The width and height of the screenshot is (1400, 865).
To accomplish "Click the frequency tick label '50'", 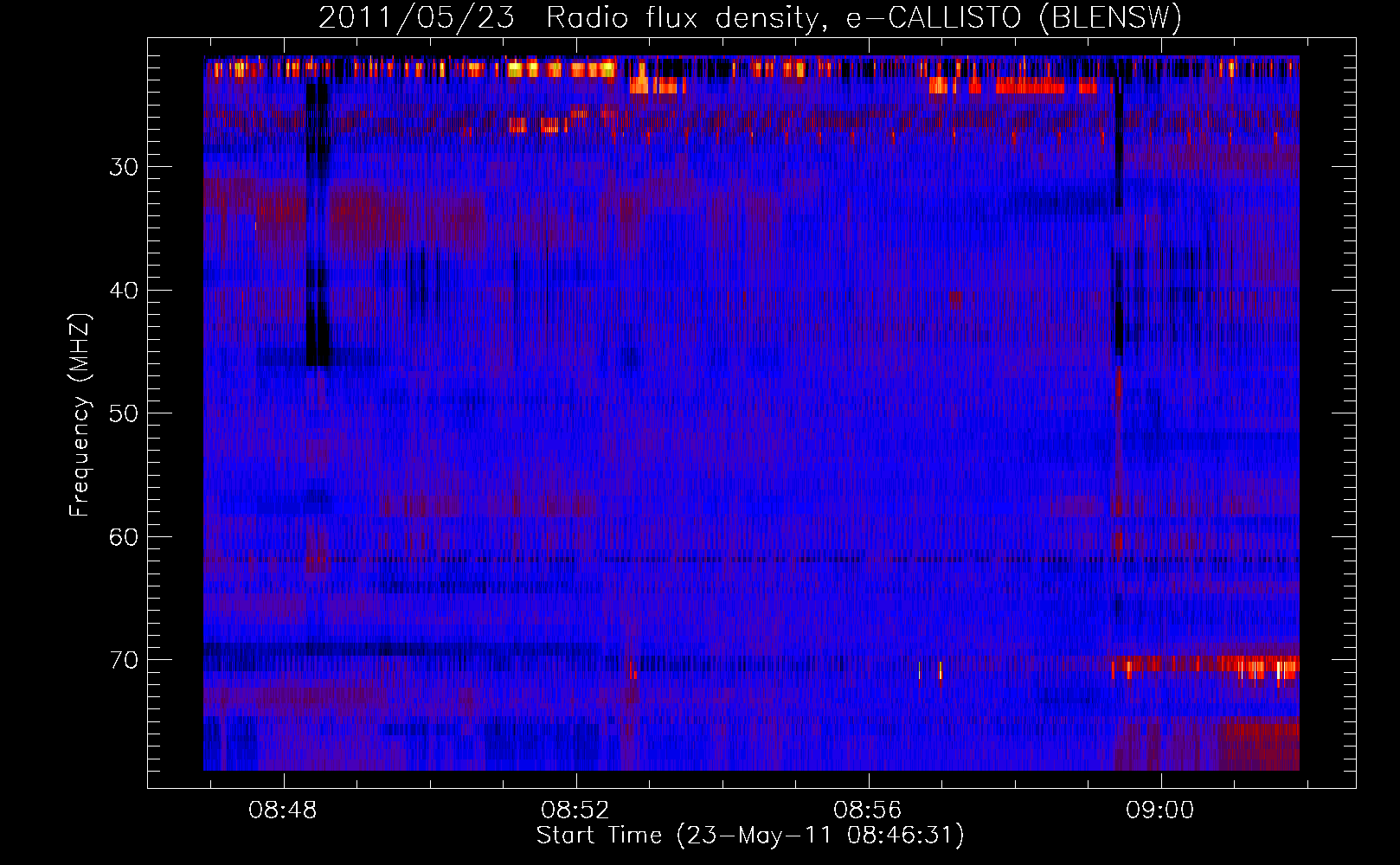I will 124,413.
